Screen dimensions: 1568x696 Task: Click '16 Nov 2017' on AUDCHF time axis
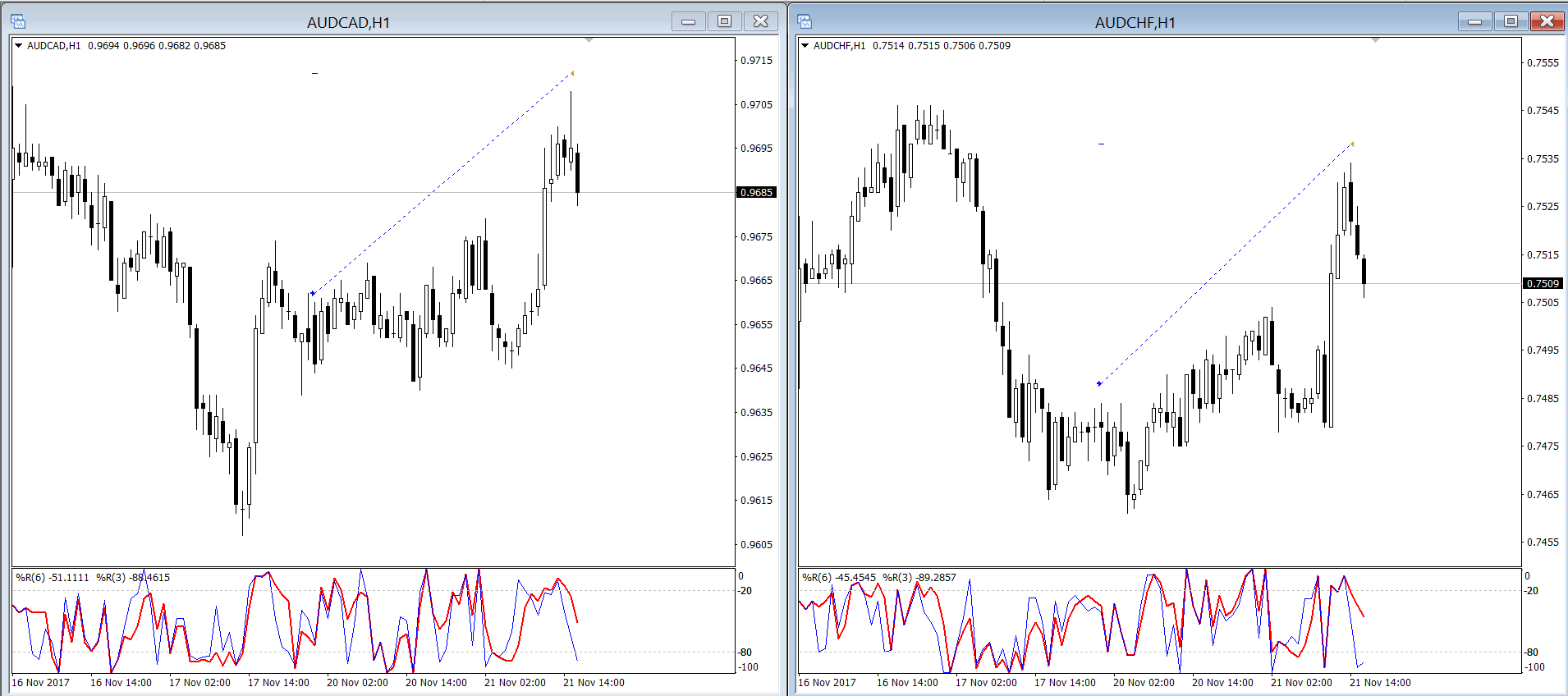pyautogui.click(x=827, y=683)
